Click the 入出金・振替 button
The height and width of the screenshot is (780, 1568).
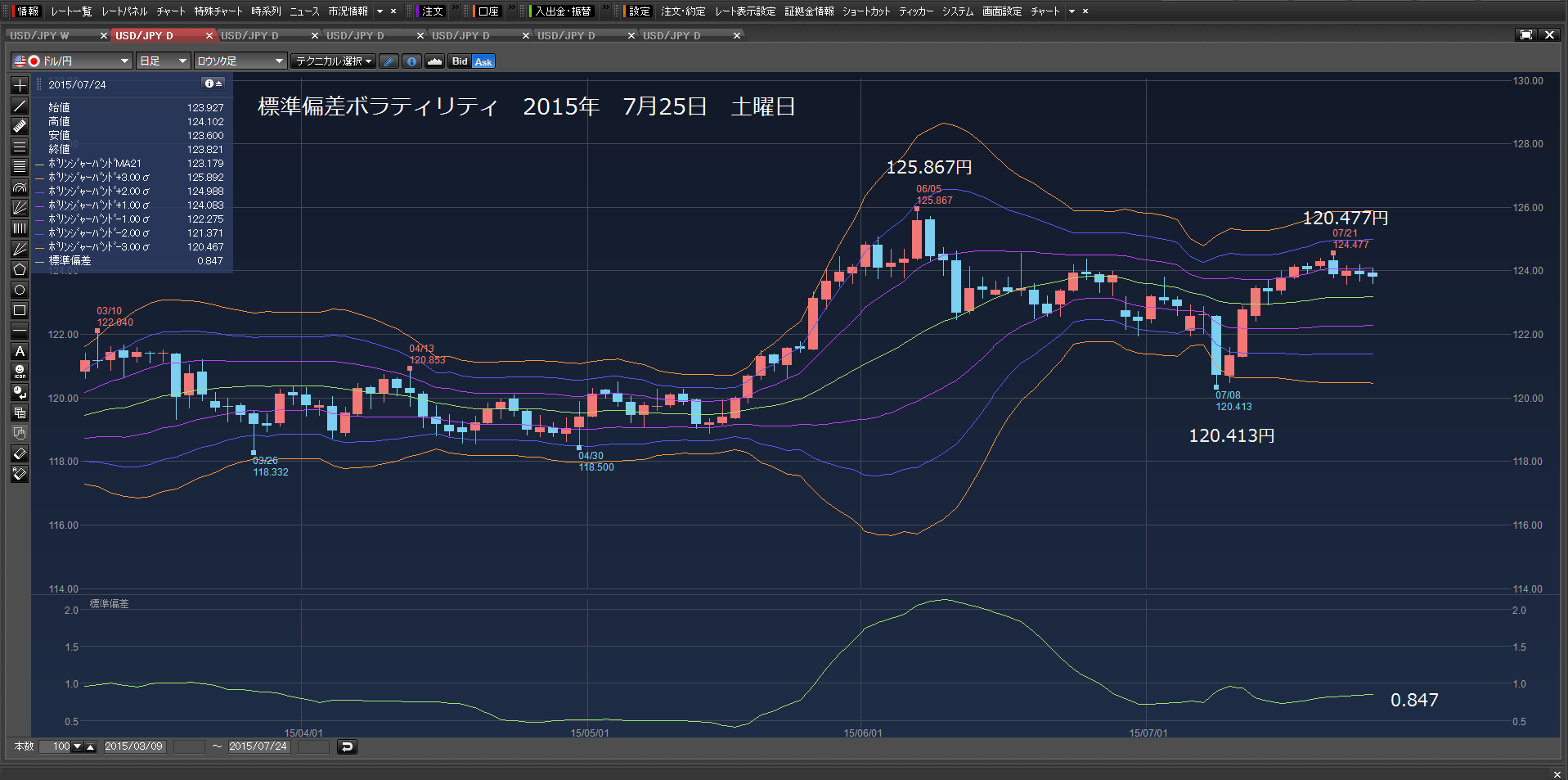(563, 11)
